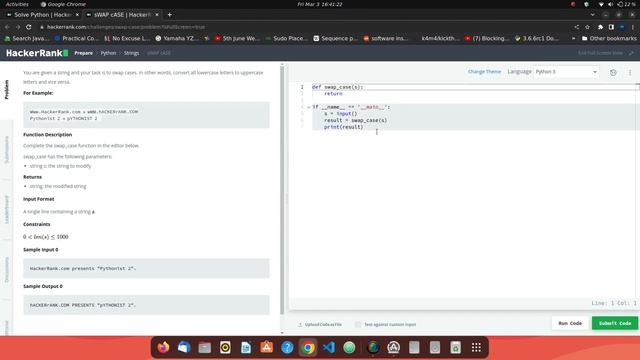Open the green round app in dock
640x360 pixels.
tap(349, 347)
